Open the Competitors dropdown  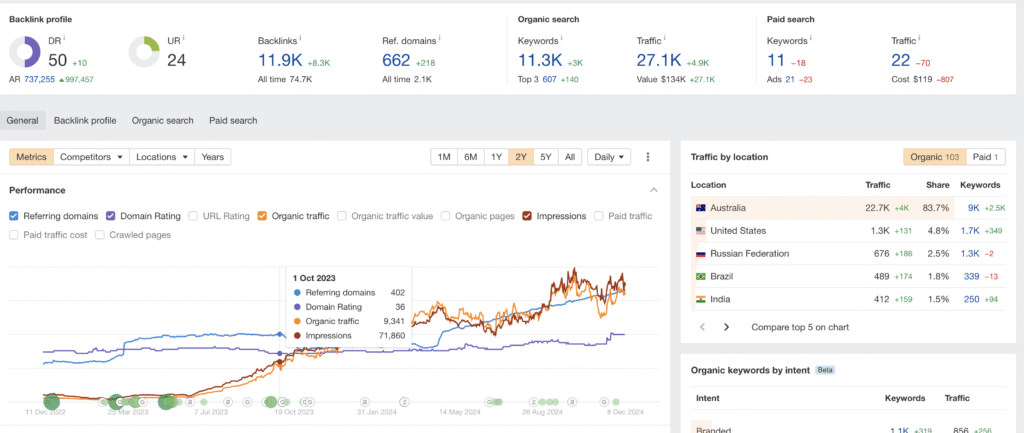coord(91,157)
